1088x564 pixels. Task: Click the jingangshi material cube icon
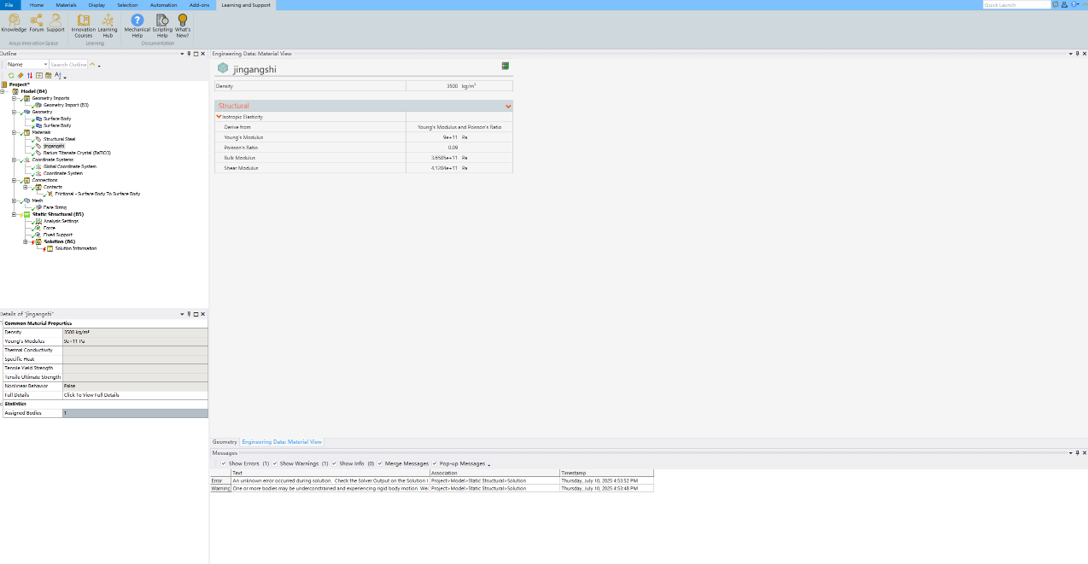(223, 68)
